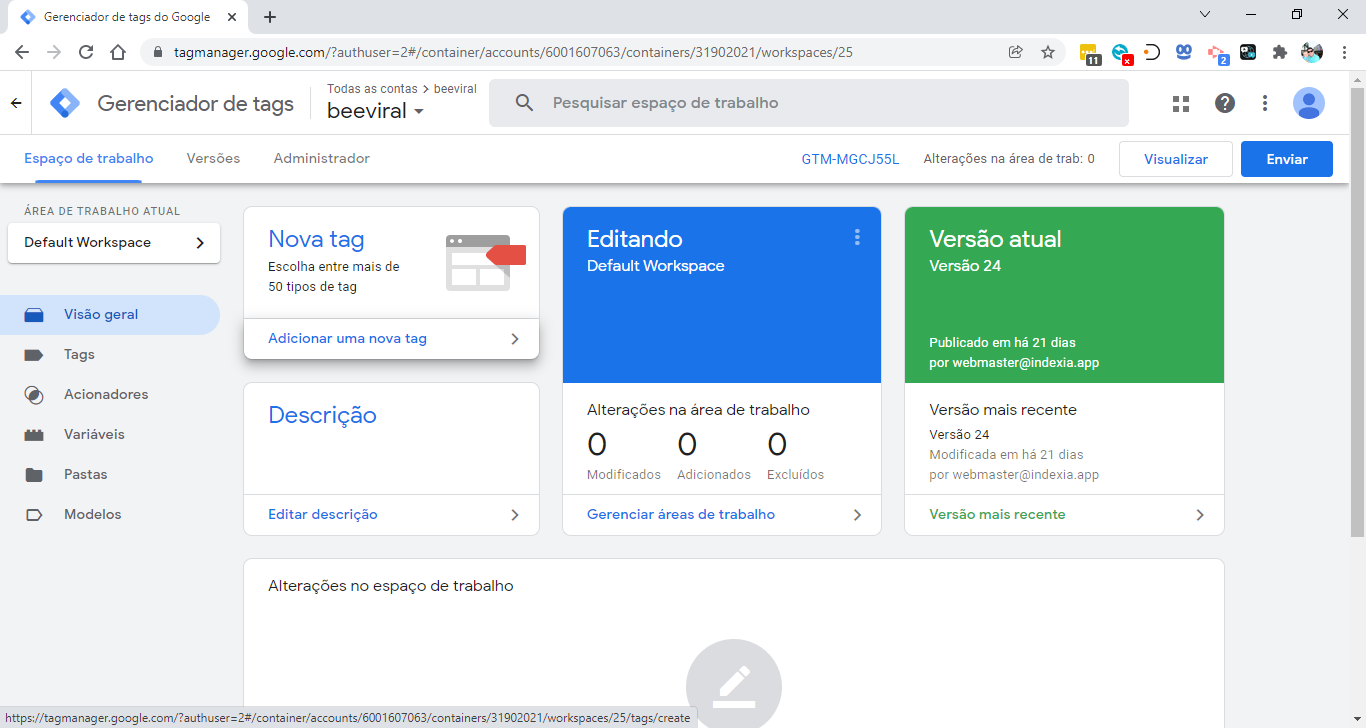Viewport: 1366px width, 728px height.
Task: Select Tags in the sidebar
Action: tap(110, 355)
